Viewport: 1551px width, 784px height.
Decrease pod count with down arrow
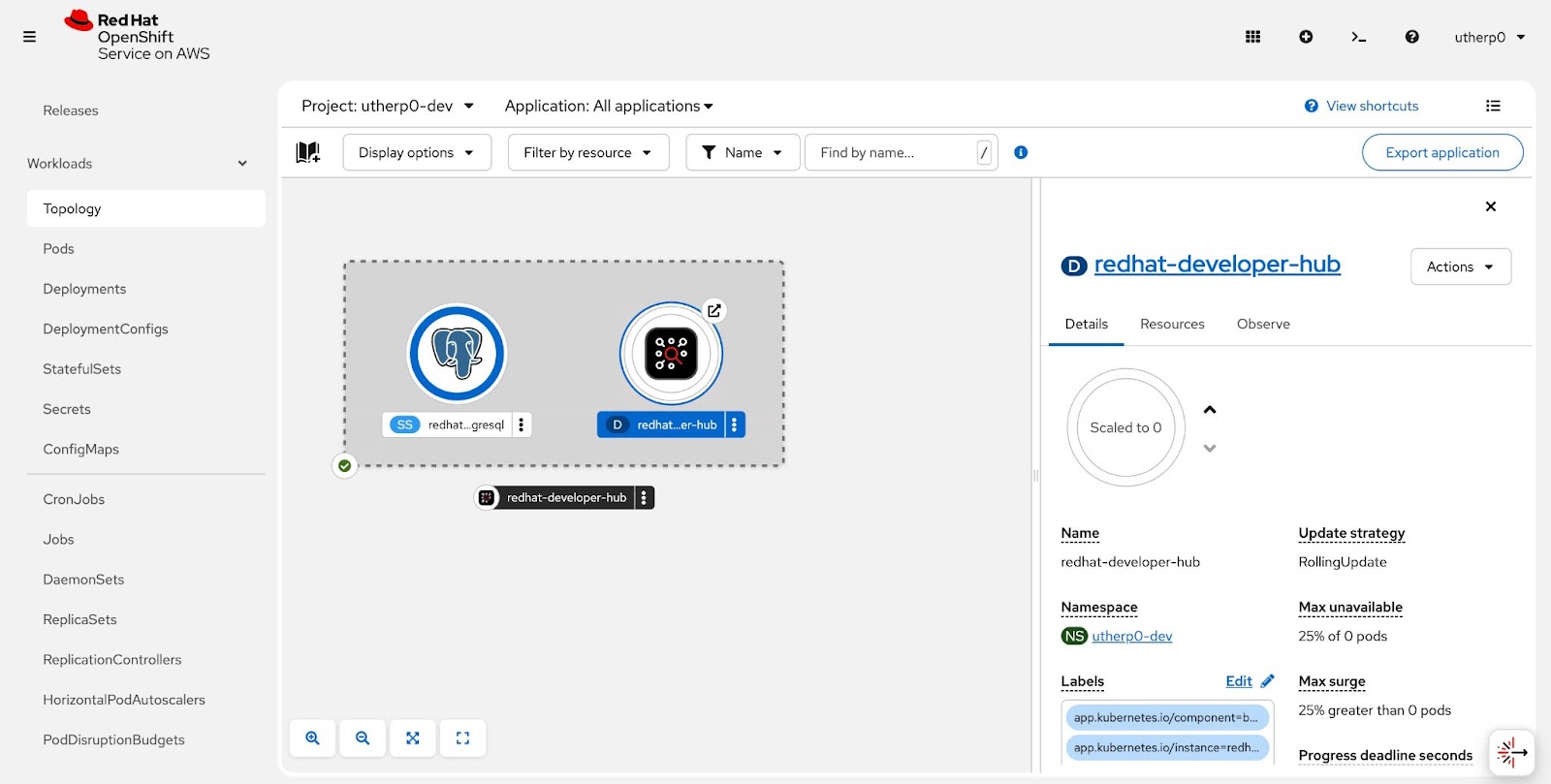(x=1209, y=448)
